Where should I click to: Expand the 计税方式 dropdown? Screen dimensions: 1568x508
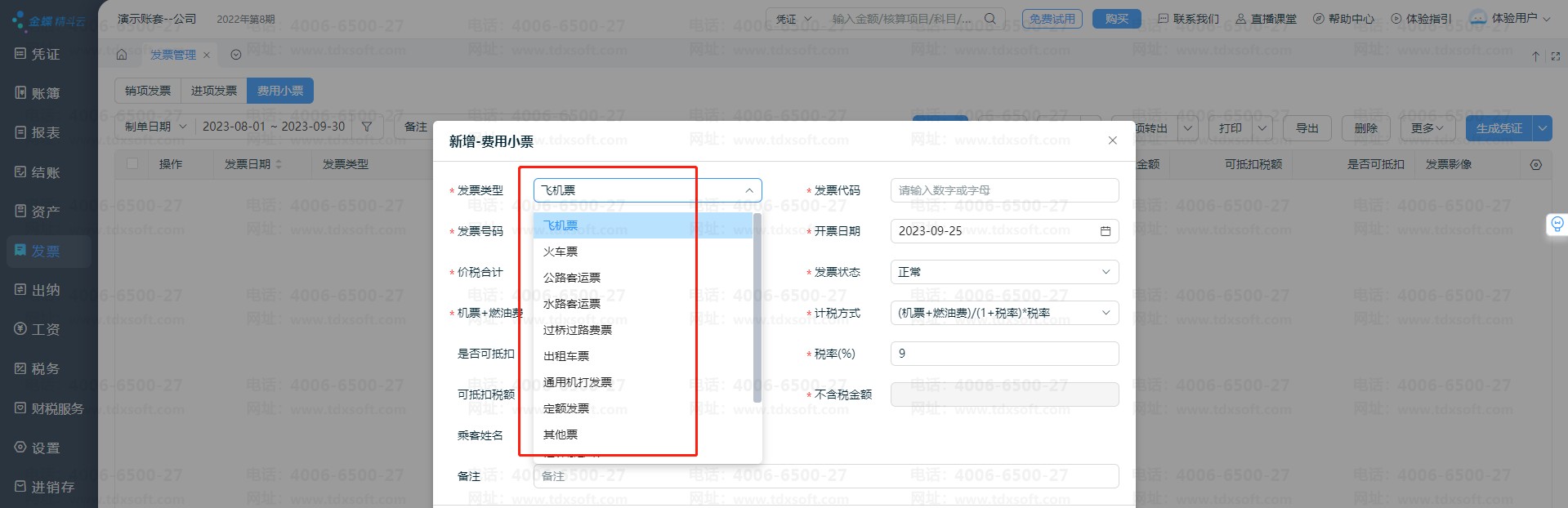[x=1003, y=313]
